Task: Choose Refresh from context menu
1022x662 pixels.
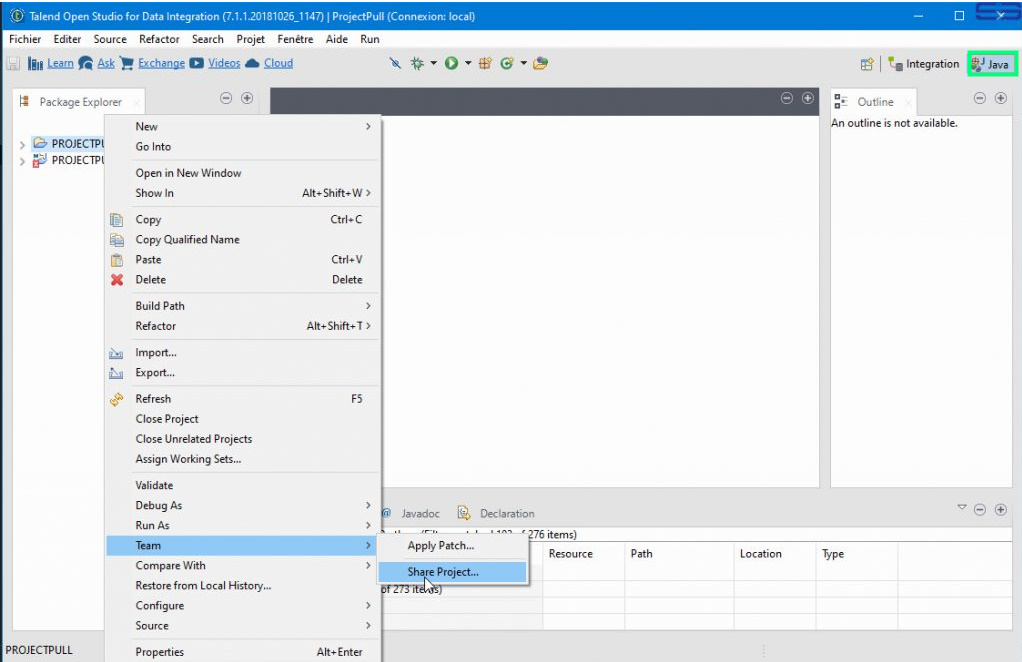Action: pos(242,399)
